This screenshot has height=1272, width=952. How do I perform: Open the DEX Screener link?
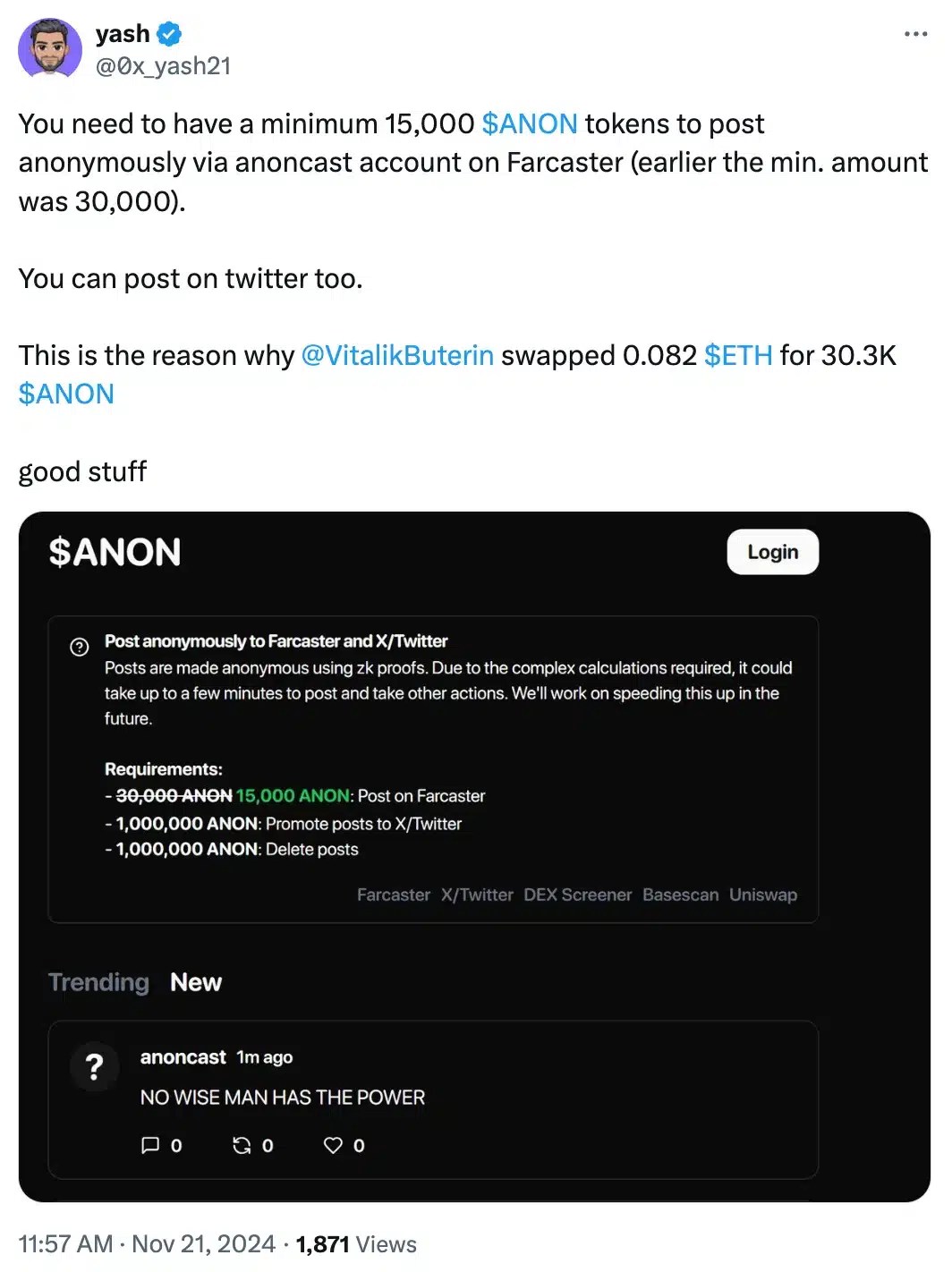pos(577,895)
